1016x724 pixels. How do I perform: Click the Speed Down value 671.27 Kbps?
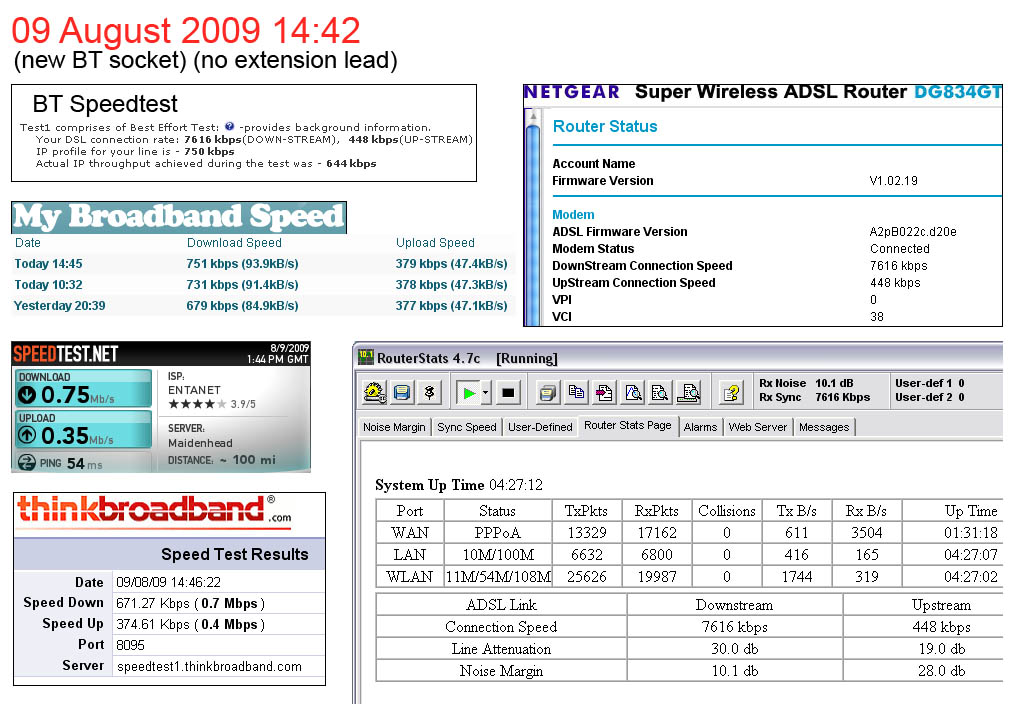tap(153, 603)
